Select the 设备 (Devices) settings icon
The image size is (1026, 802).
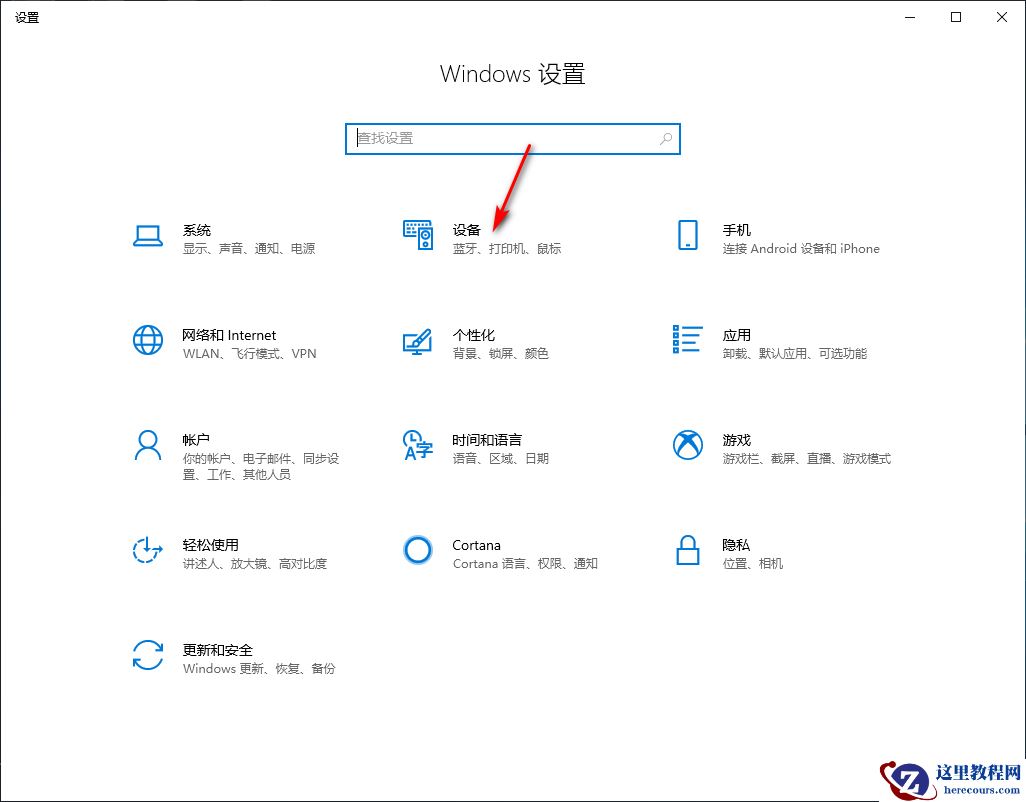(417, 236)
